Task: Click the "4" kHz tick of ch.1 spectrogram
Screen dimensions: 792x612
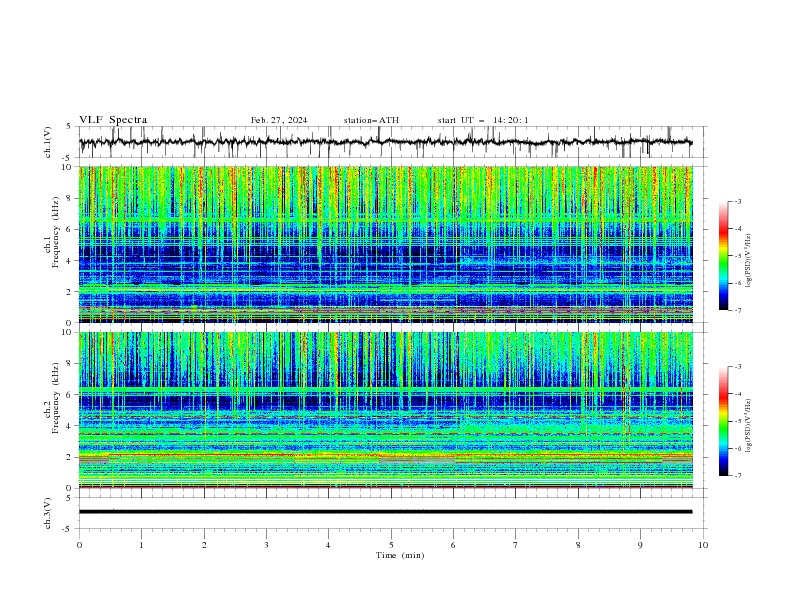Action: [x=71, y=261]
